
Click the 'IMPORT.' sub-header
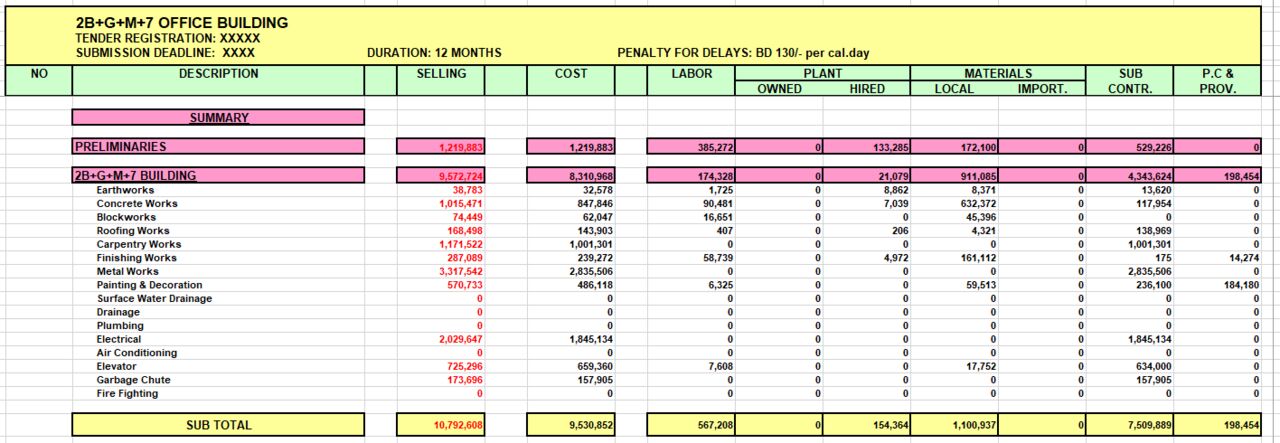coord(1042,88)
